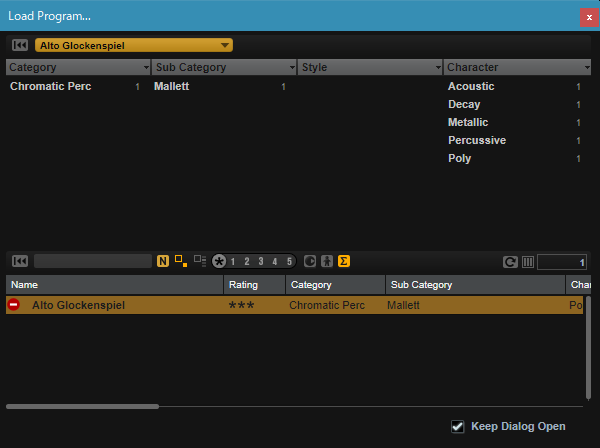Toggle the gray list view icon
Viewport: 600px width, 448px height.
coord(200,261)
